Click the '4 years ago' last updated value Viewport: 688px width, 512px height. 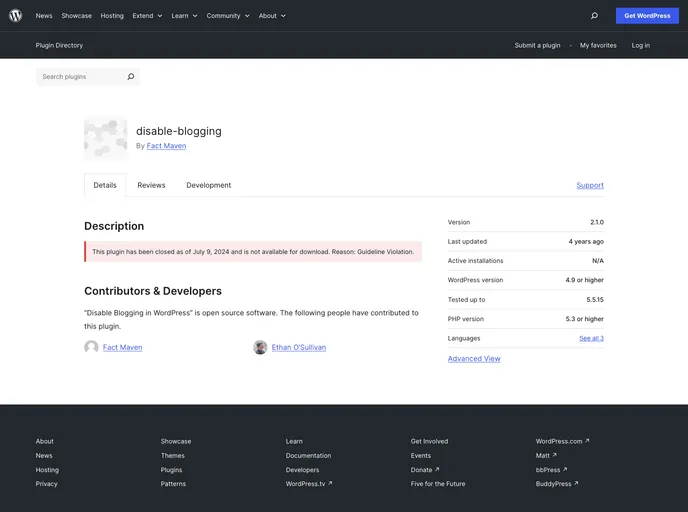coord(586,241)
